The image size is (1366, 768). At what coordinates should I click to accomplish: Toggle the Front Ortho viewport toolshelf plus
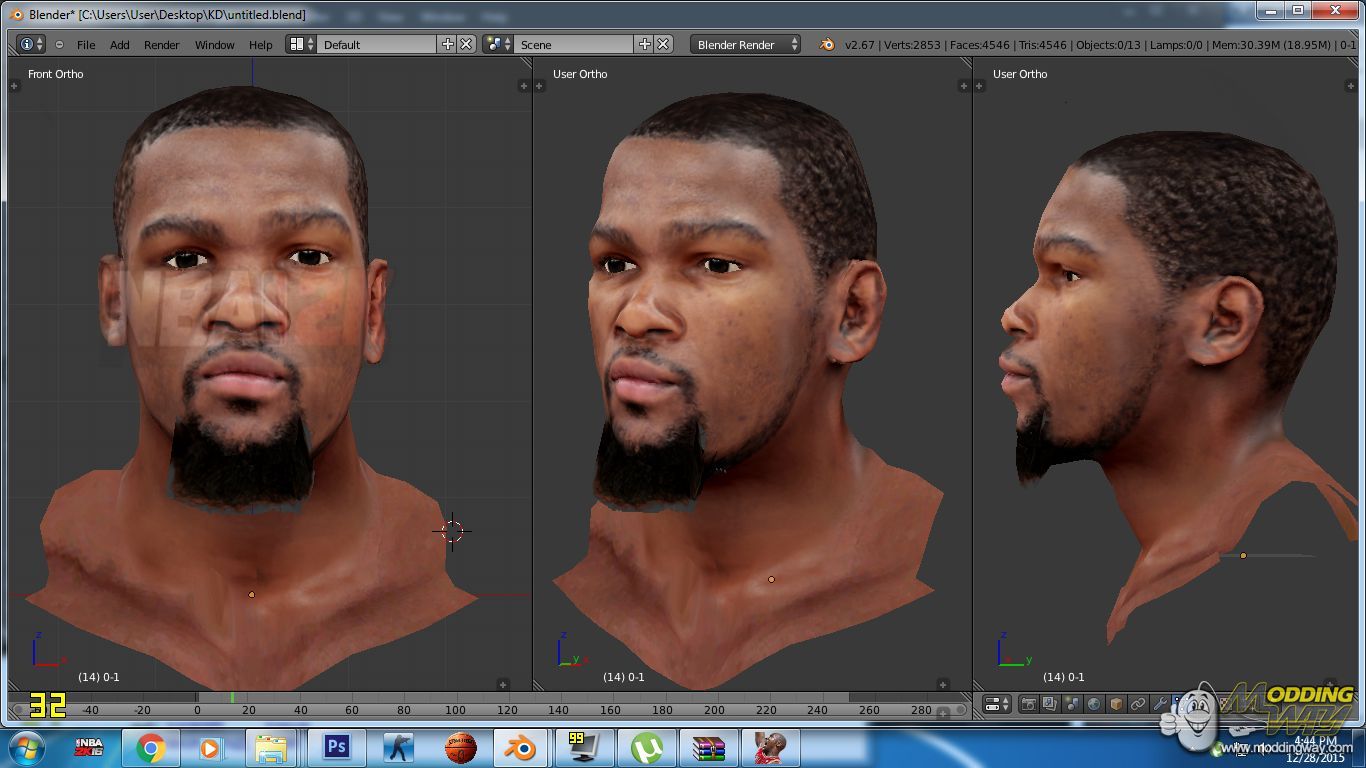click(x=14, y=86)
